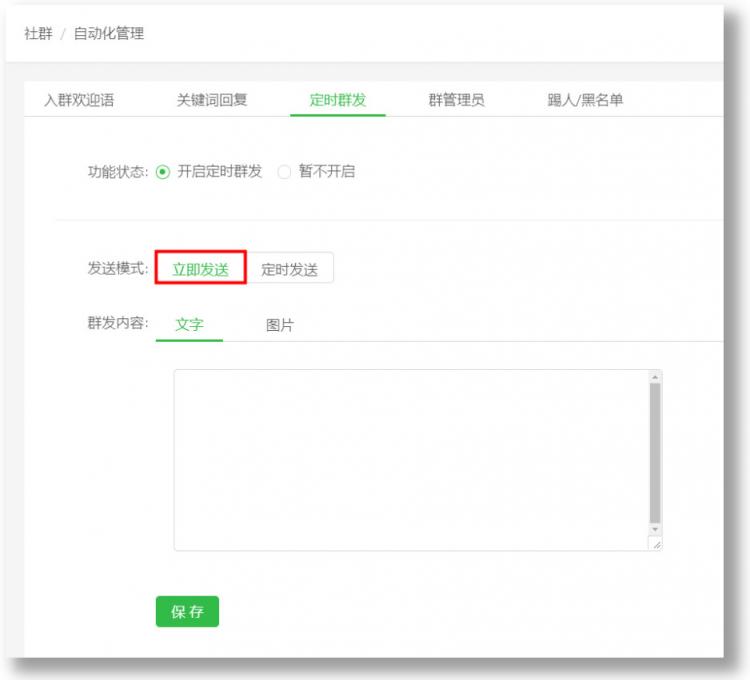Select 立即发送 send mode

[200, 268]
